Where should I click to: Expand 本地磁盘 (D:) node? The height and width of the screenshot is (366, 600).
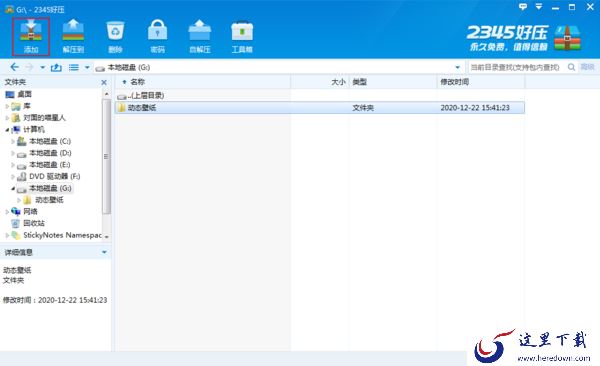[x=13, y=153]
